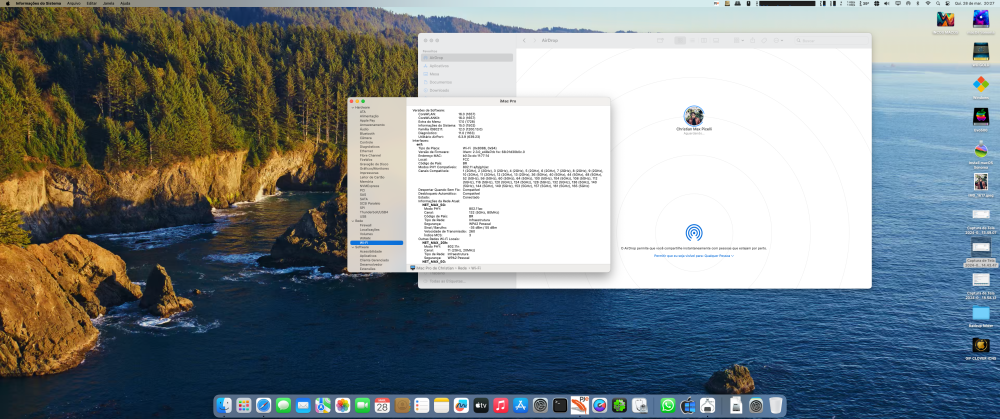Viewport: 1000px width, 419px height.
Task: Open the Finder action (ellipsis) dropdown
Action: (779, 40)
